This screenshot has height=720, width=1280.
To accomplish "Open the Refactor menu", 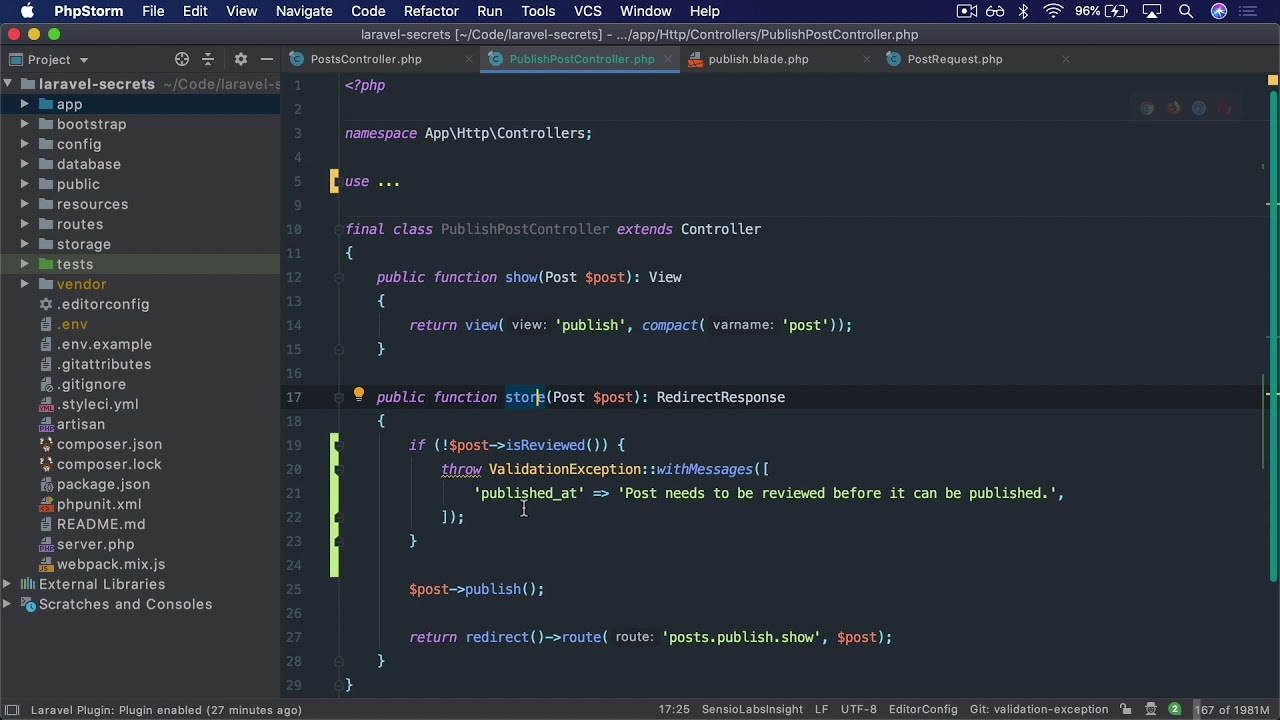I will tap(431, 11).
